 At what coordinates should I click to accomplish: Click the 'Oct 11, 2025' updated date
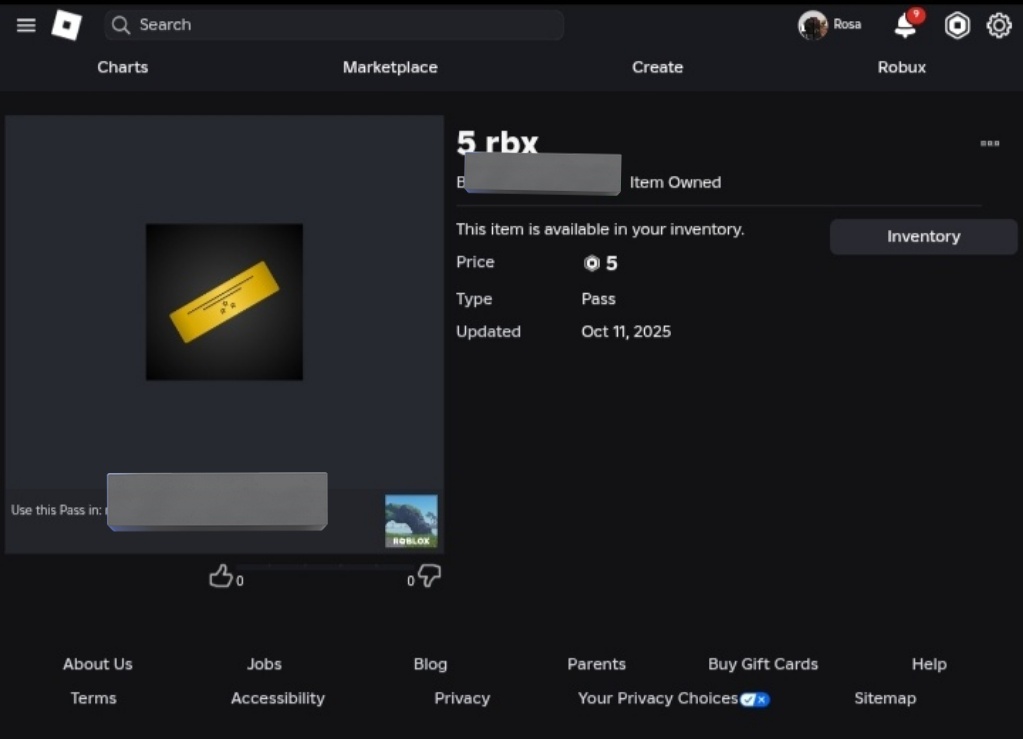coord(626,331)
